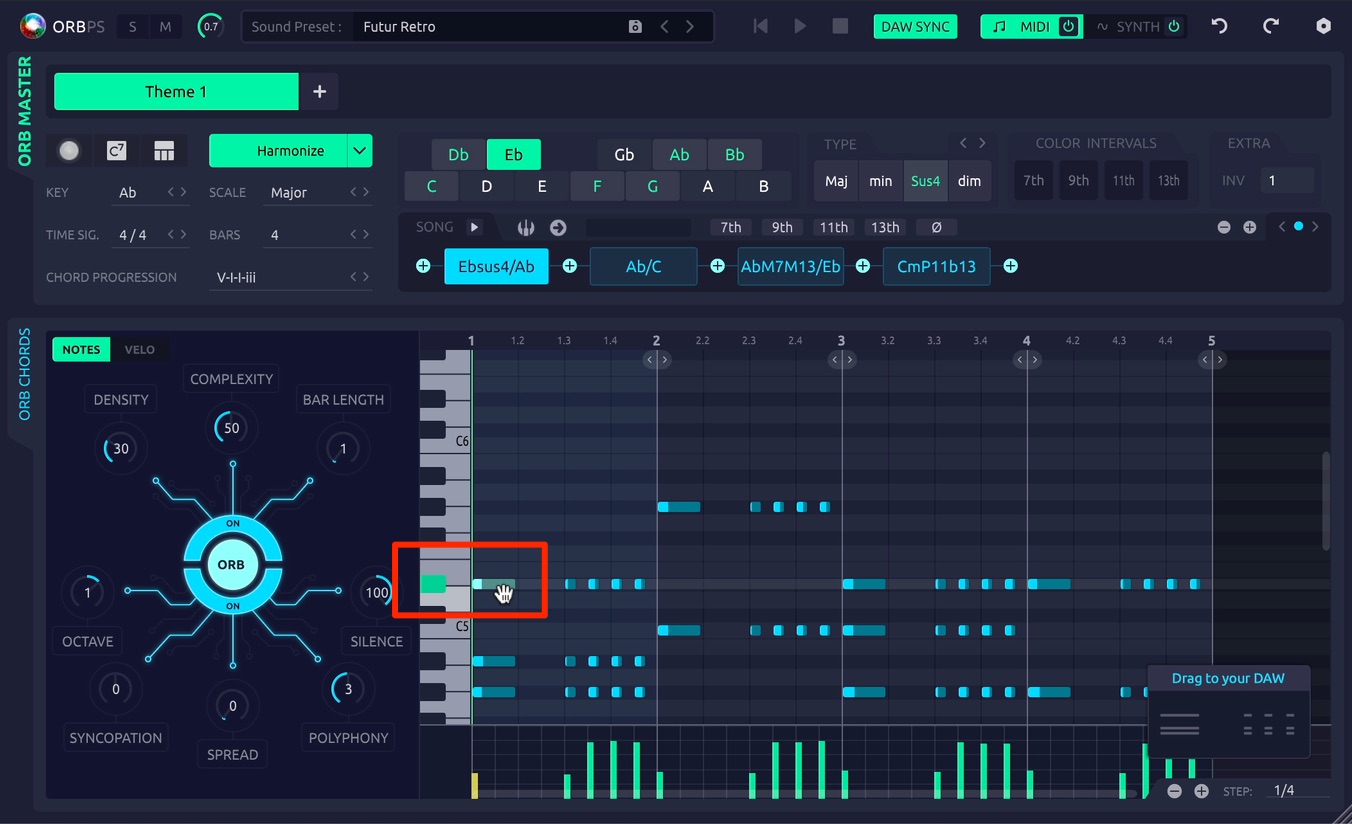Switch to the VELO tab
This screenshot has height=824, width=1352.
click(140, 350)
